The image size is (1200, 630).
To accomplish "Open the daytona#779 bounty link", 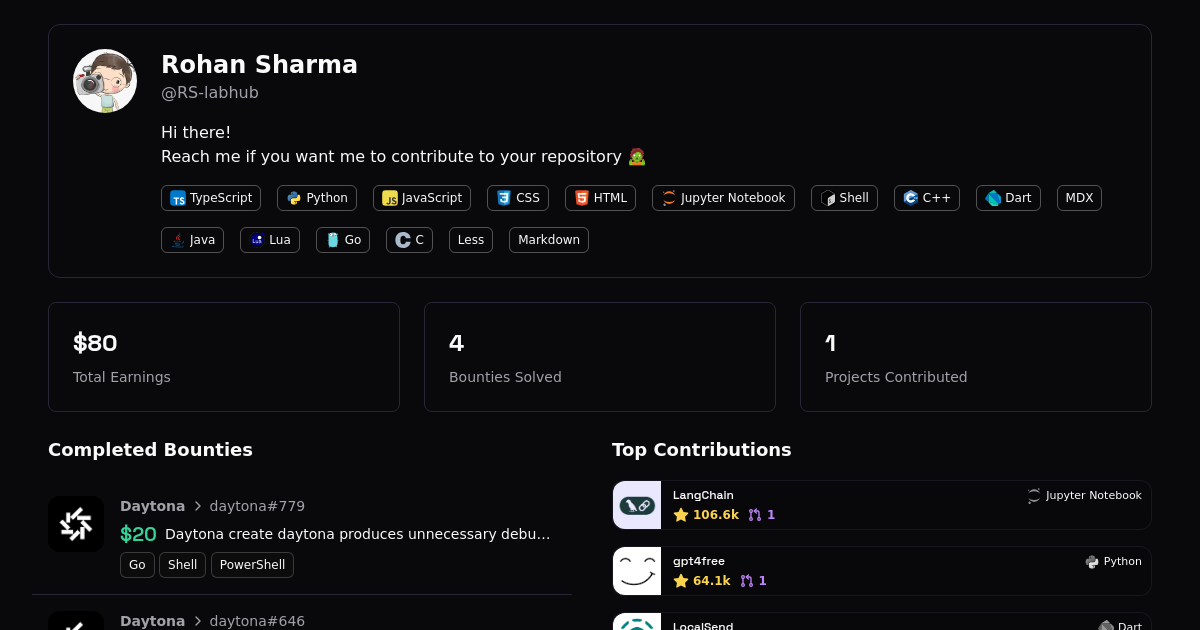I will coord(257,506).
